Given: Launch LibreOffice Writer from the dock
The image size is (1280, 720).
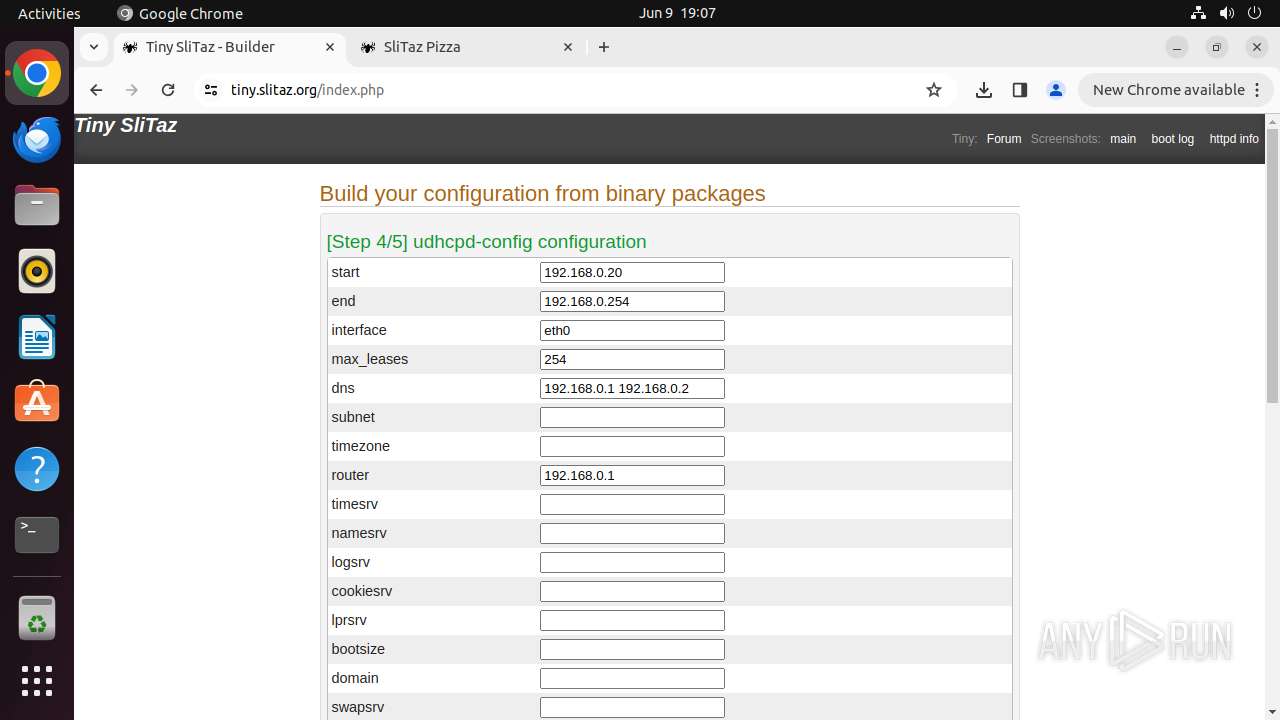Looking at the screenshot, I should (x=37, y=337).
